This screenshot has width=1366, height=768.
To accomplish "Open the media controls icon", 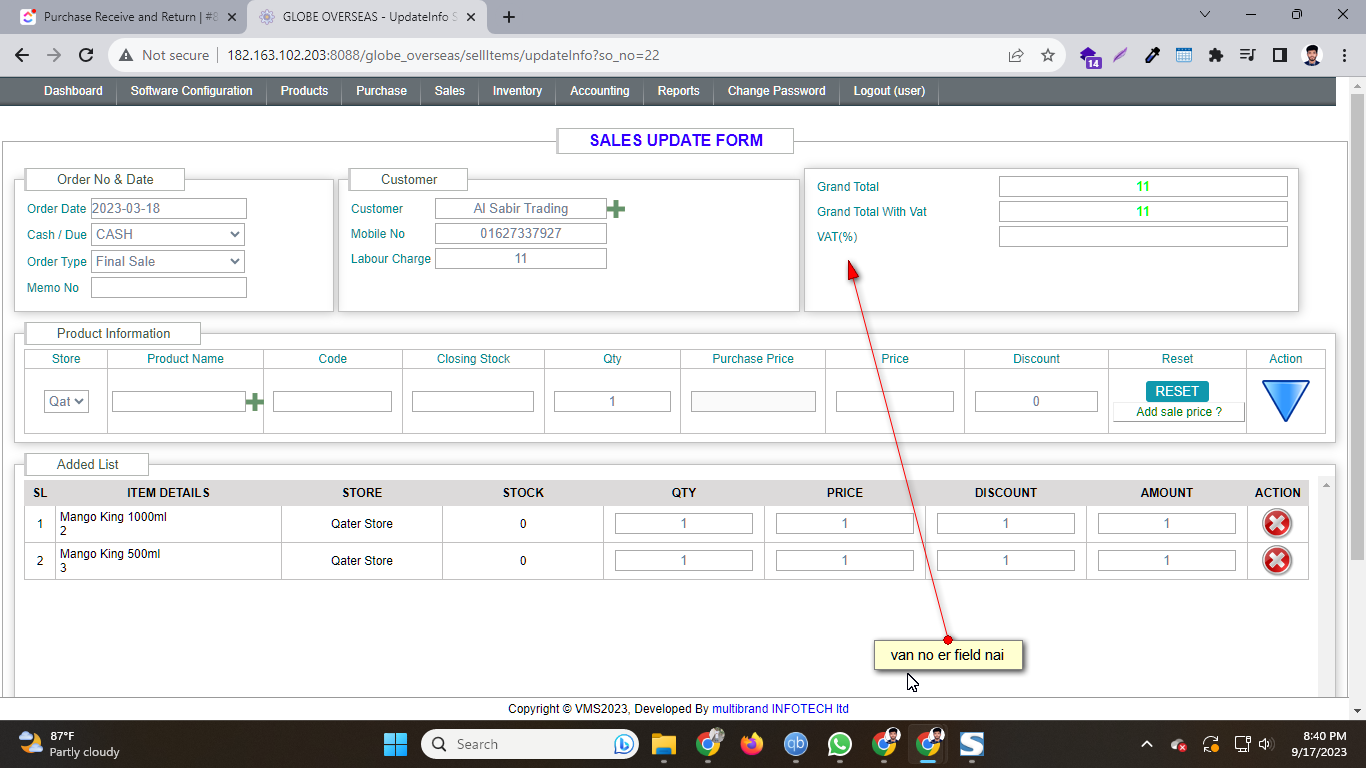I will coord(1247,56).
